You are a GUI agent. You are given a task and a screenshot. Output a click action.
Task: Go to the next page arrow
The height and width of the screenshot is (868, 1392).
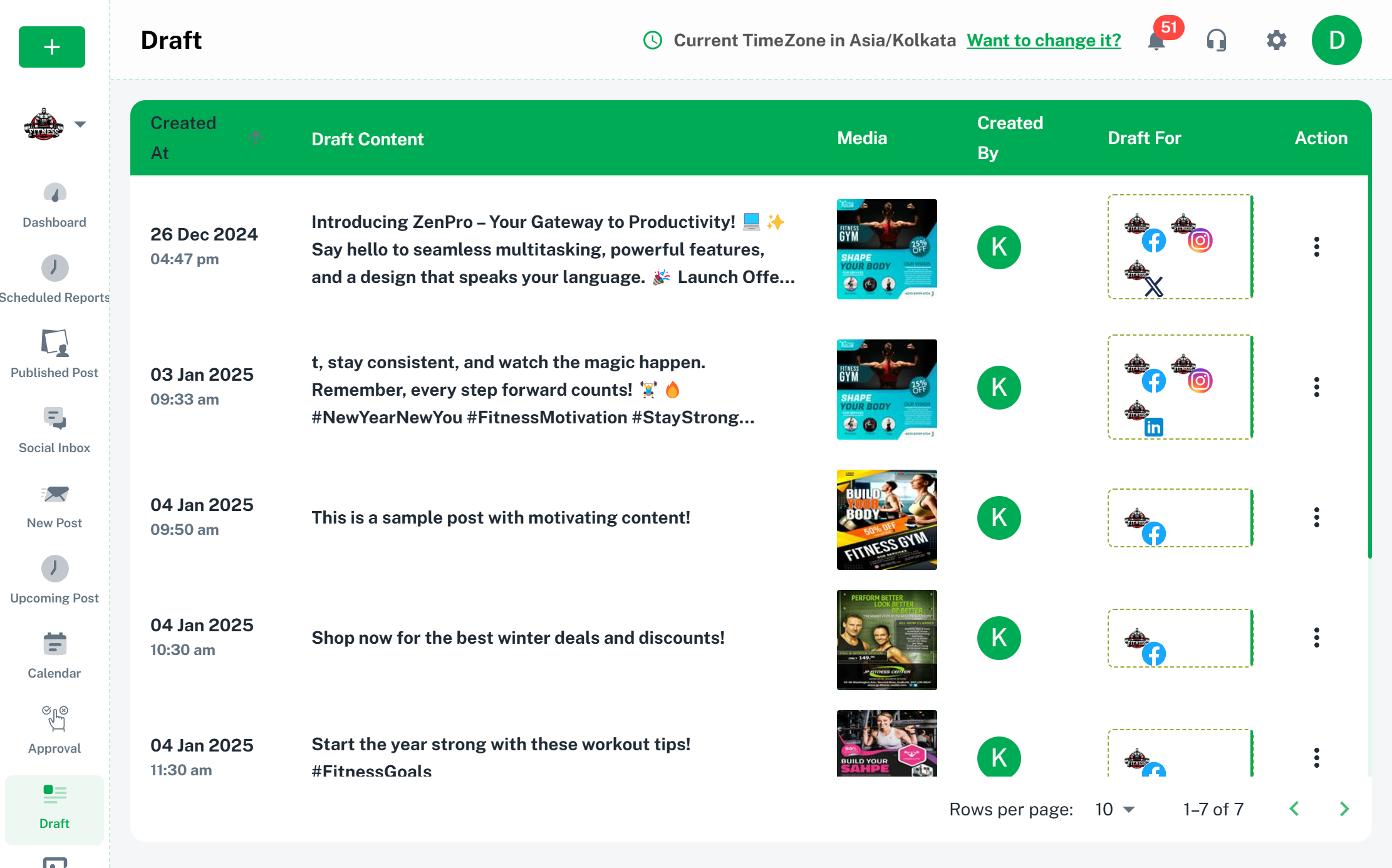click(x=1344, y=809)
